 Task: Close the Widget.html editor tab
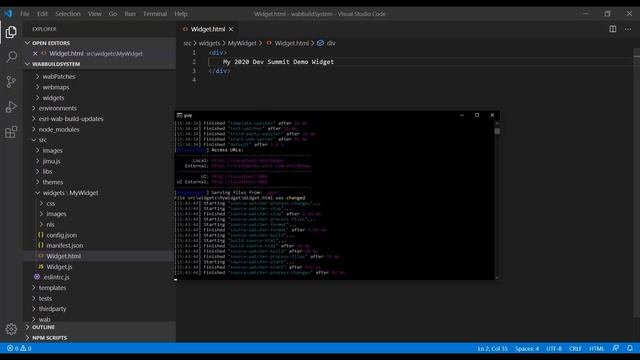coord(231,29)
